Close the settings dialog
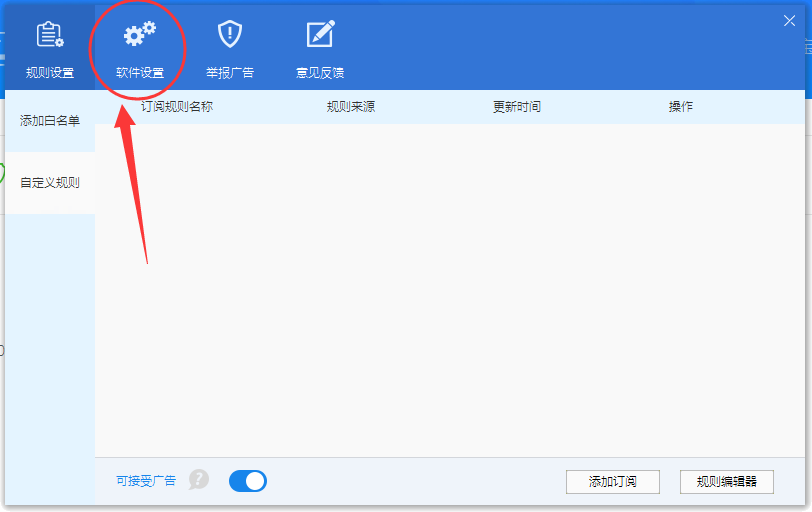 (x=789, y=21)
